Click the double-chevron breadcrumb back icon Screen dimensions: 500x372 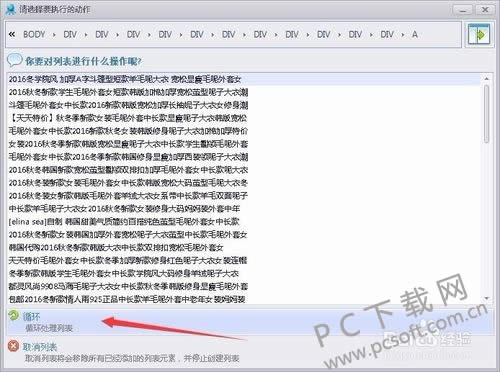tap(12, 34)
